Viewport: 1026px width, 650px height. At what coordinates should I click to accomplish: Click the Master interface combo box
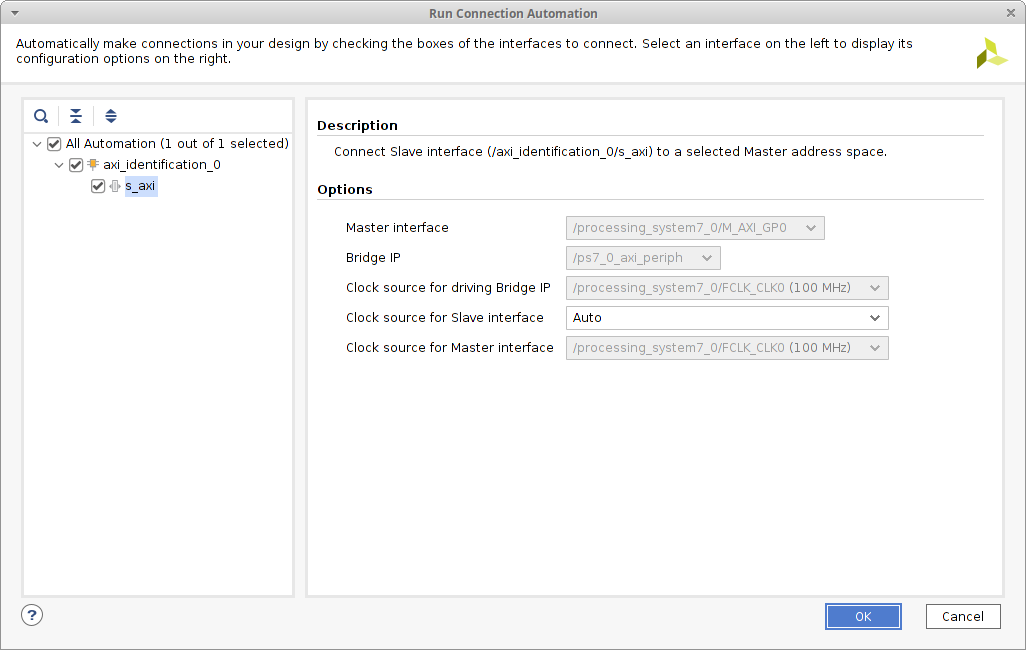(695, 228)
